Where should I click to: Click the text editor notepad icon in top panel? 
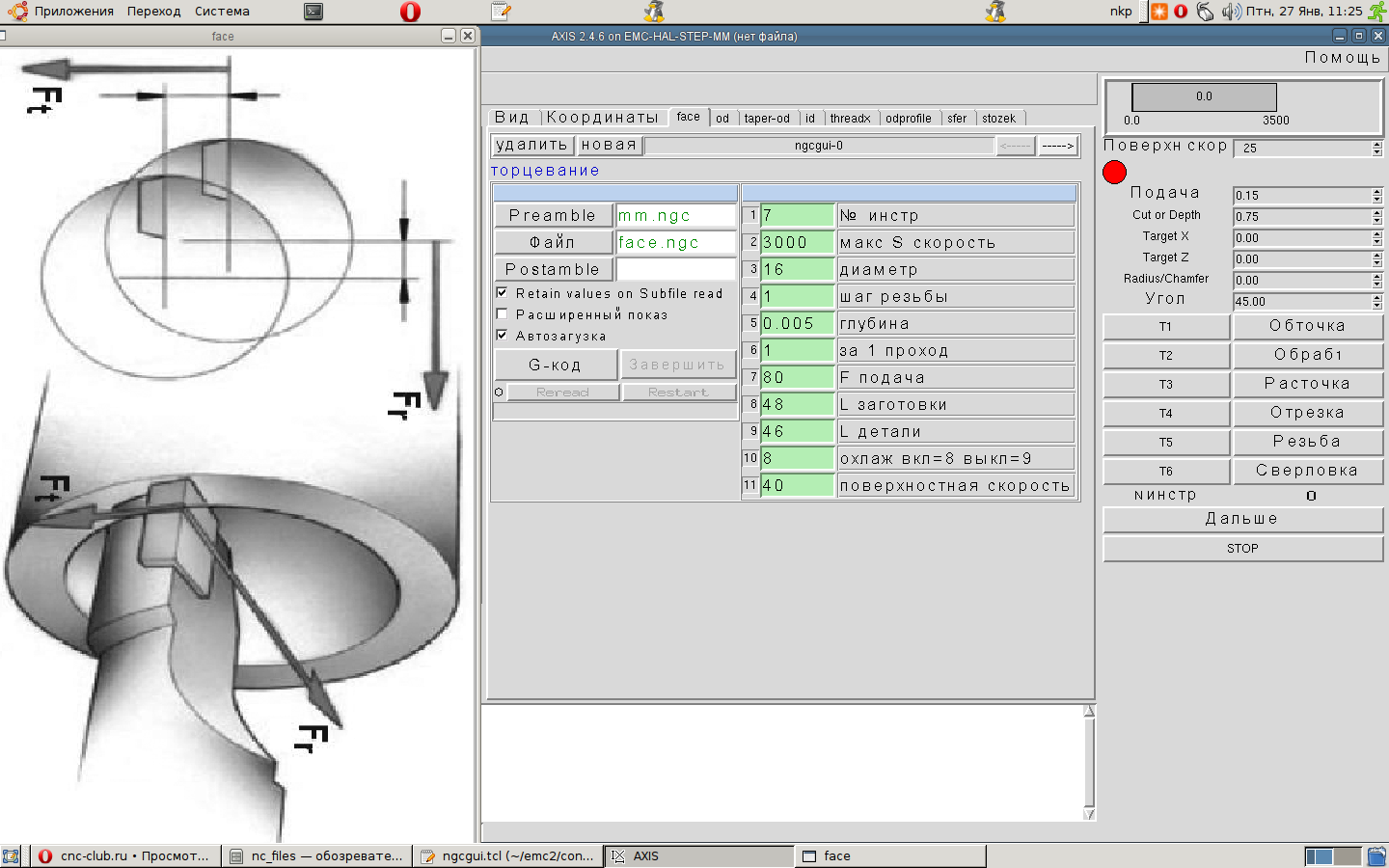tap(500, 12)
